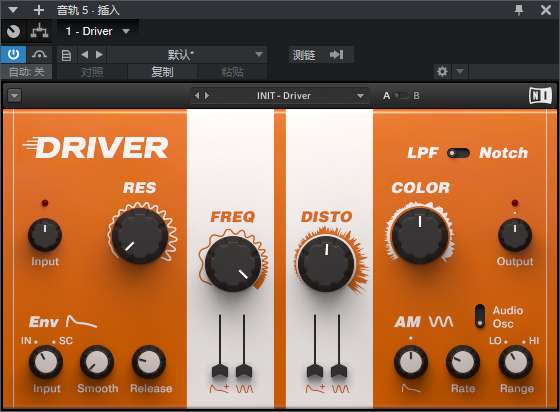The width and height of the screenshot is (560, 412).
Task: Click the Env envelope curve icon
Action: [81, 322]
